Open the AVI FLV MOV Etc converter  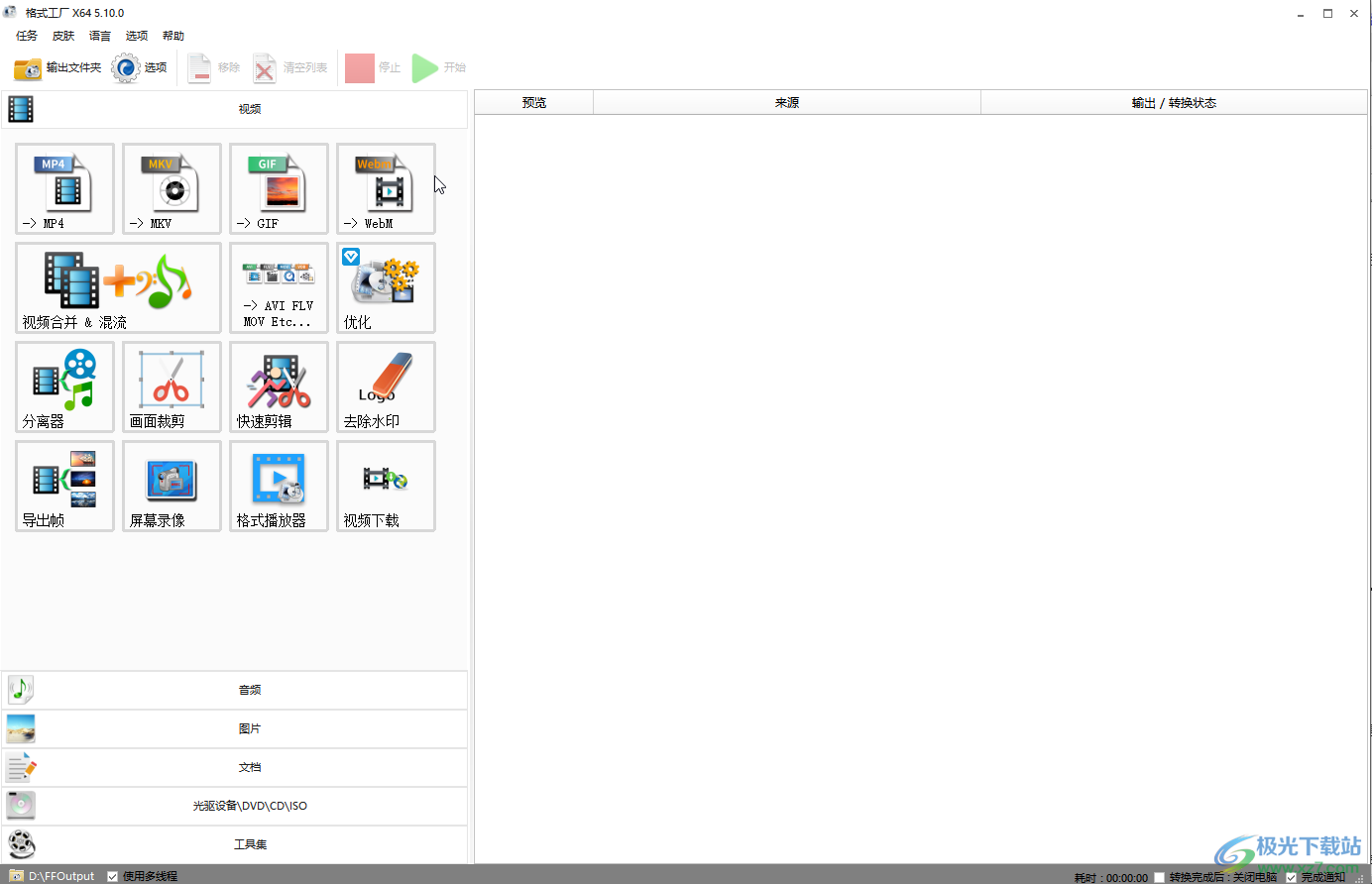[279, 287]
